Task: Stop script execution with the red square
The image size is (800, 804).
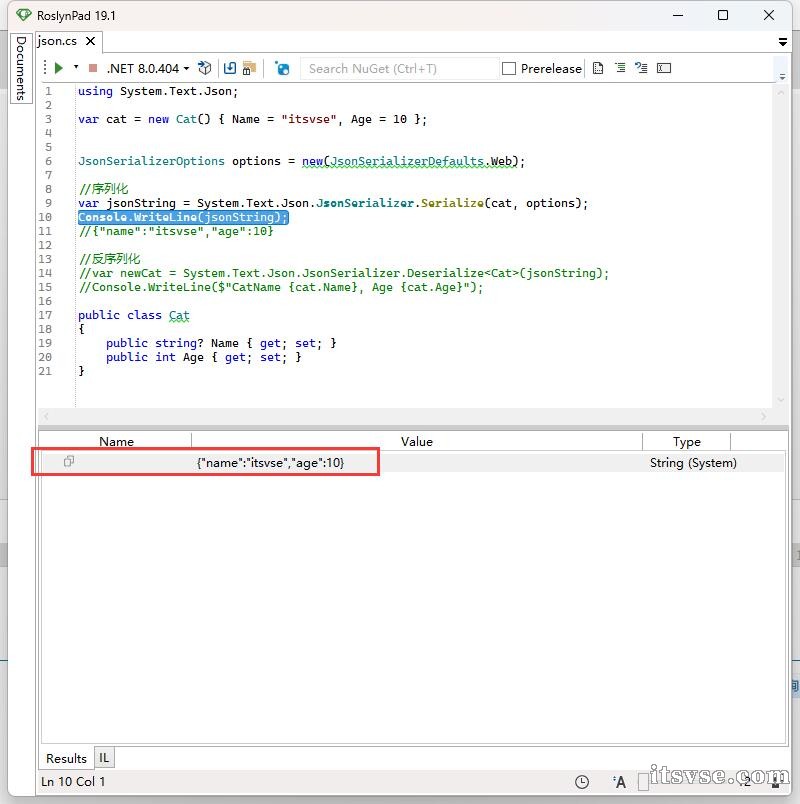Action: coord(93,68)
